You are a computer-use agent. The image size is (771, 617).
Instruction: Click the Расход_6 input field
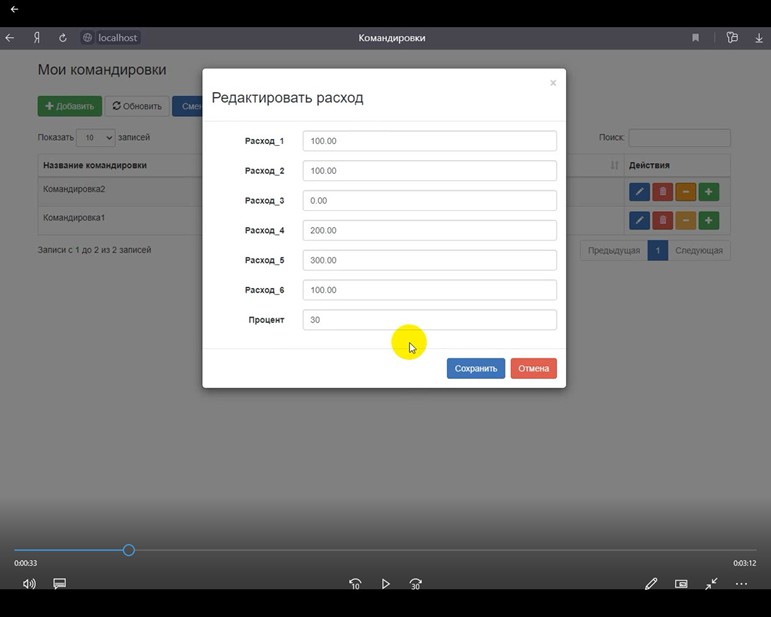429,290
